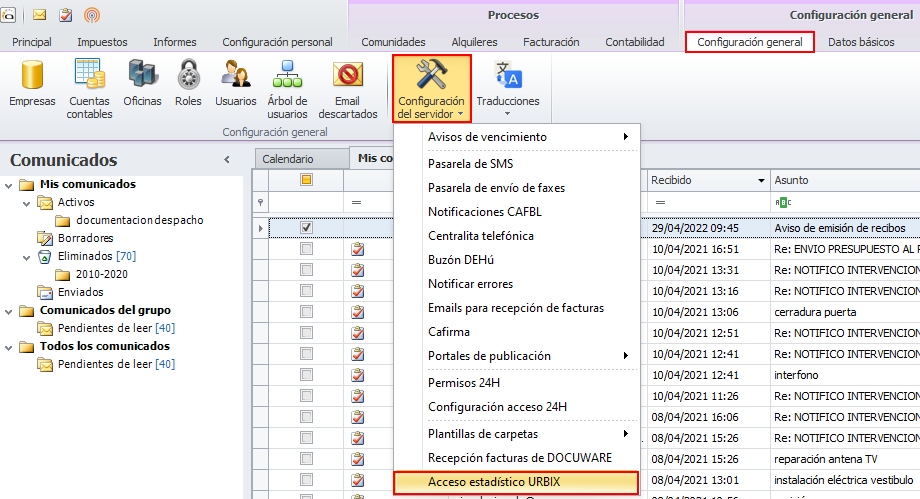Image resolution: width=920 pixels, height=499 pixels.
Task: Switch to the Calendario tab
Action: point(288,159)
